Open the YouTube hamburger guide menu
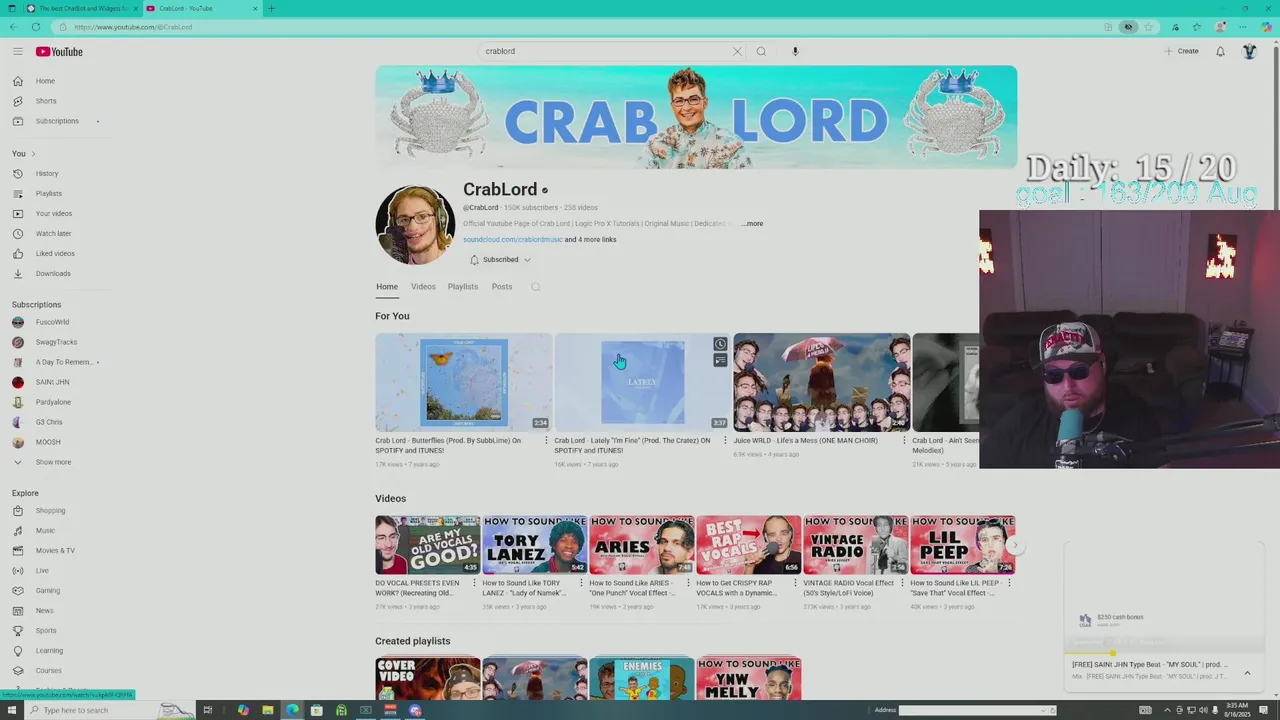The height and width of the screenshot is (720, 1280). tap(18, 51)
